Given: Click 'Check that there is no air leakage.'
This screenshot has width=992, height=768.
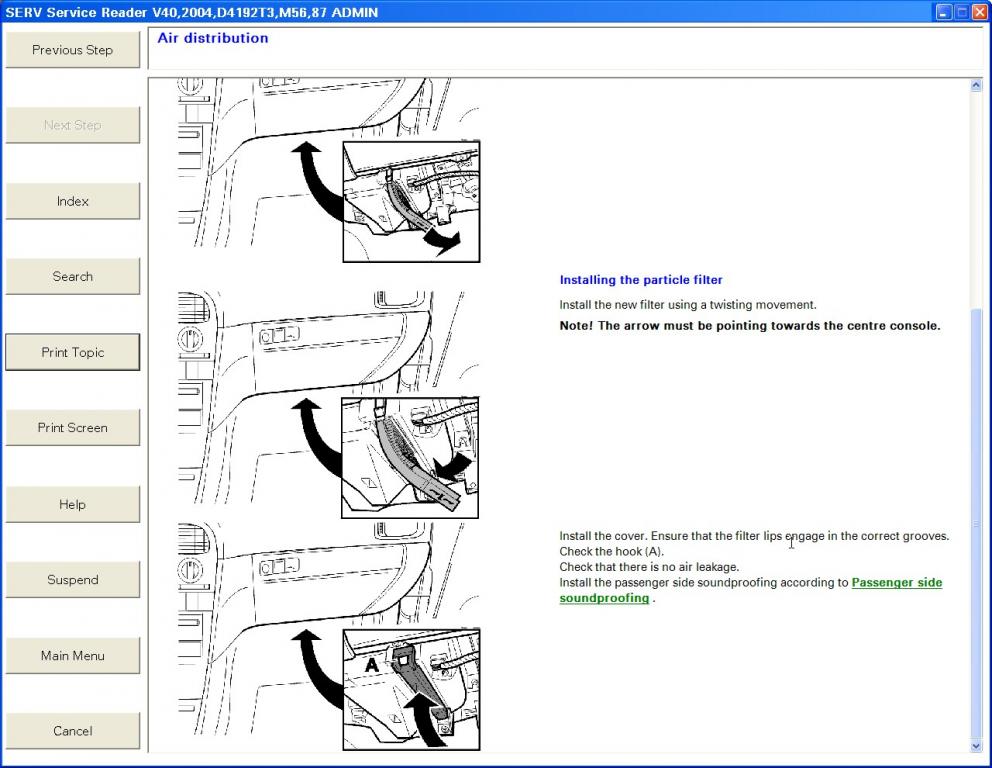Looking at the screenshot, I should [649, 567].
